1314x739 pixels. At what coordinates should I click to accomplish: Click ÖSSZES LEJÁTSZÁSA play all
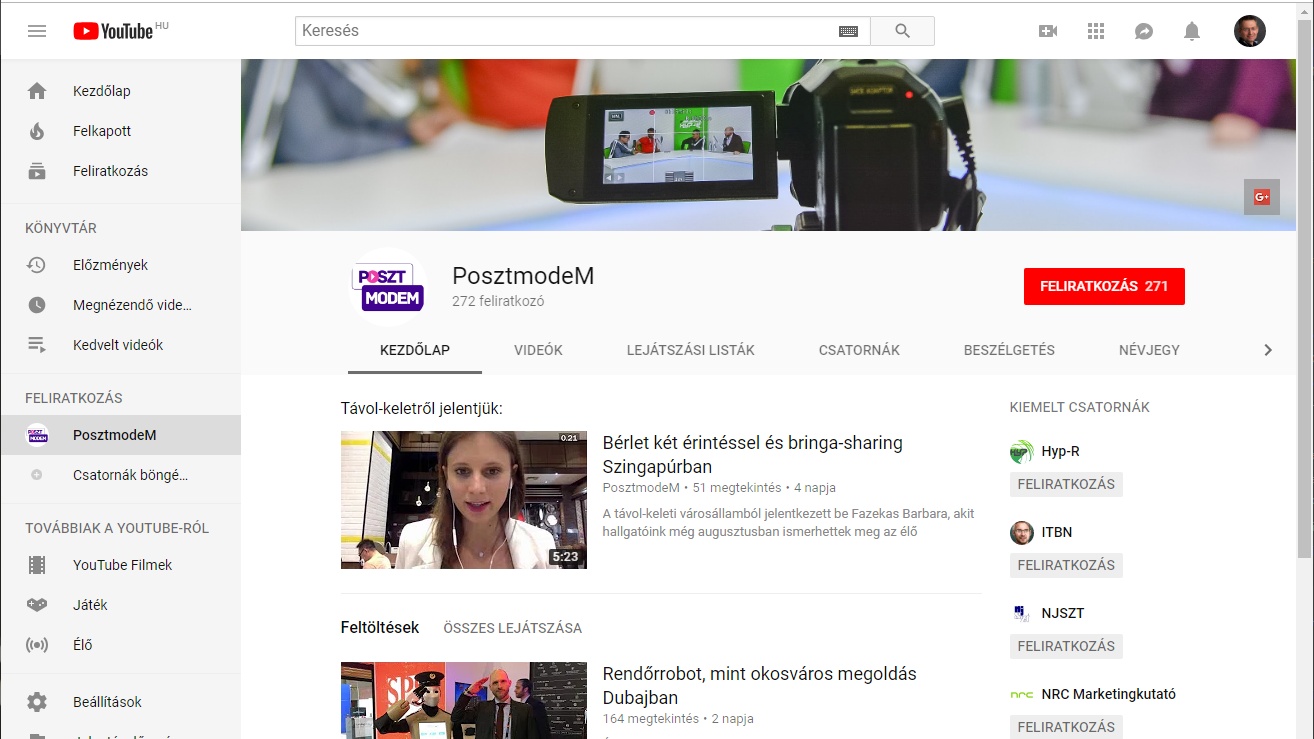click(513, 628)
